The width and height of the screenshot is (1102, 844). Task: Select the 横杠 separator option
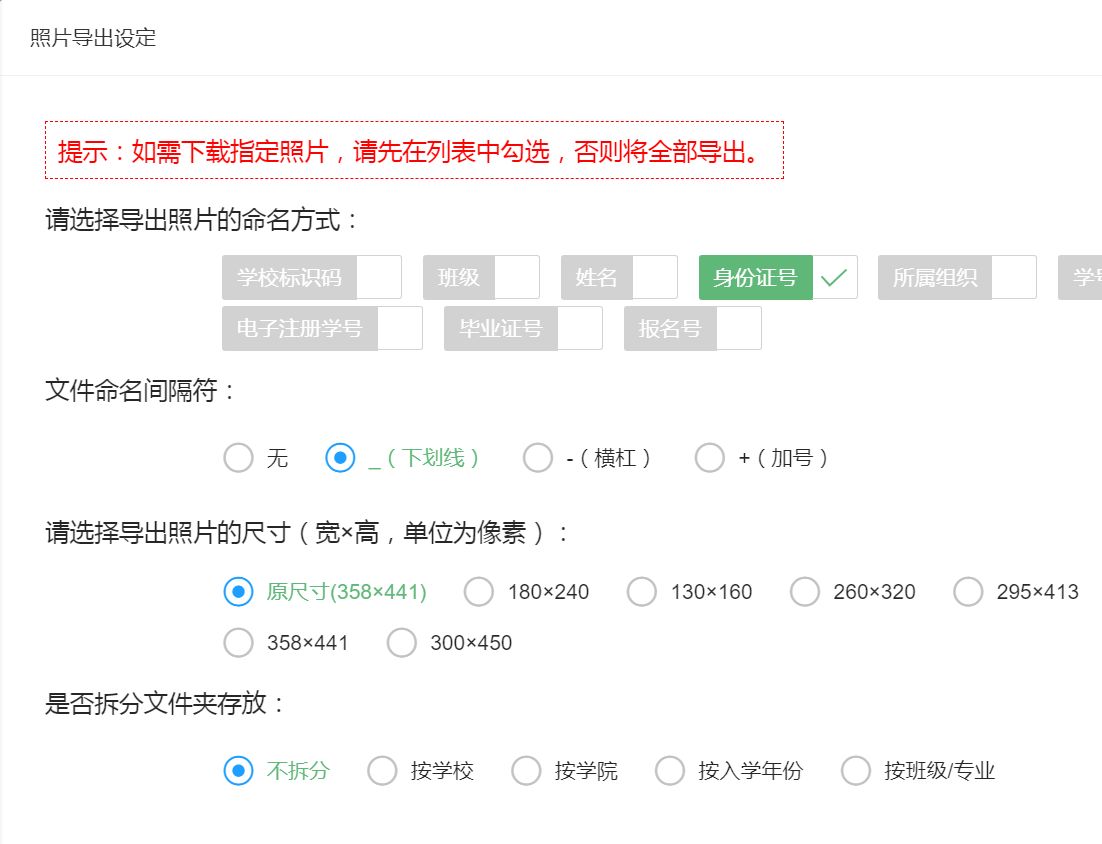(x=538, y=458)
